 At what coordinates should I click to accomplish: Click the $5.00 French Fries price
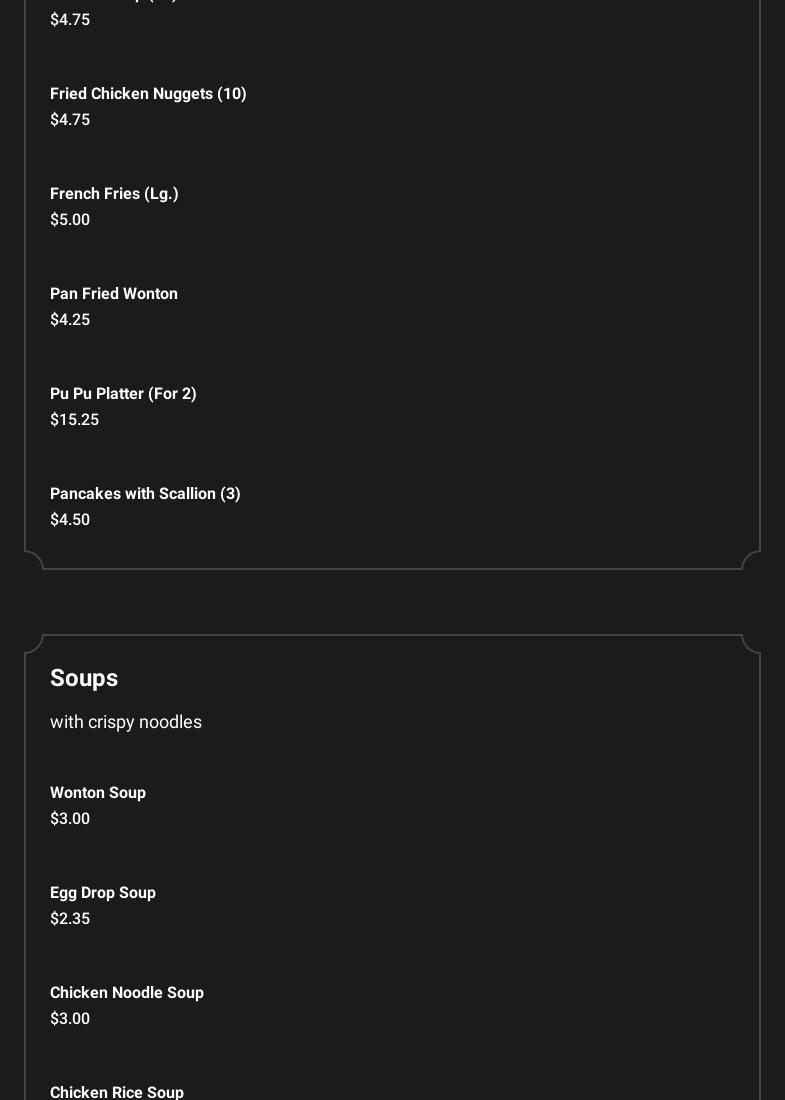tap(70, 220)
